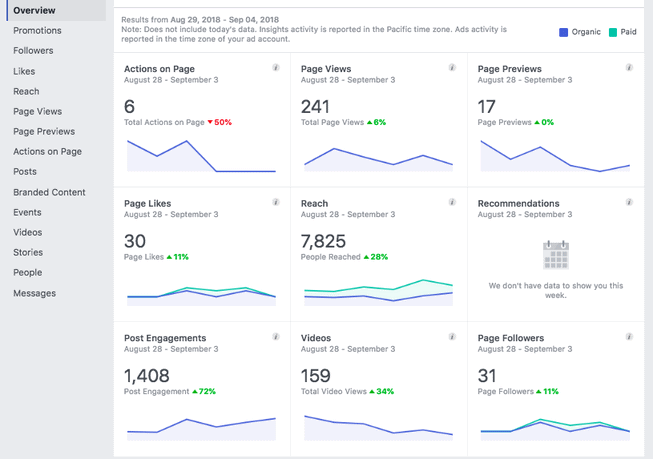Click the green Paid legend swatch
The width and height of the screenshot is (653, 459).
click(x=613, y=32)
